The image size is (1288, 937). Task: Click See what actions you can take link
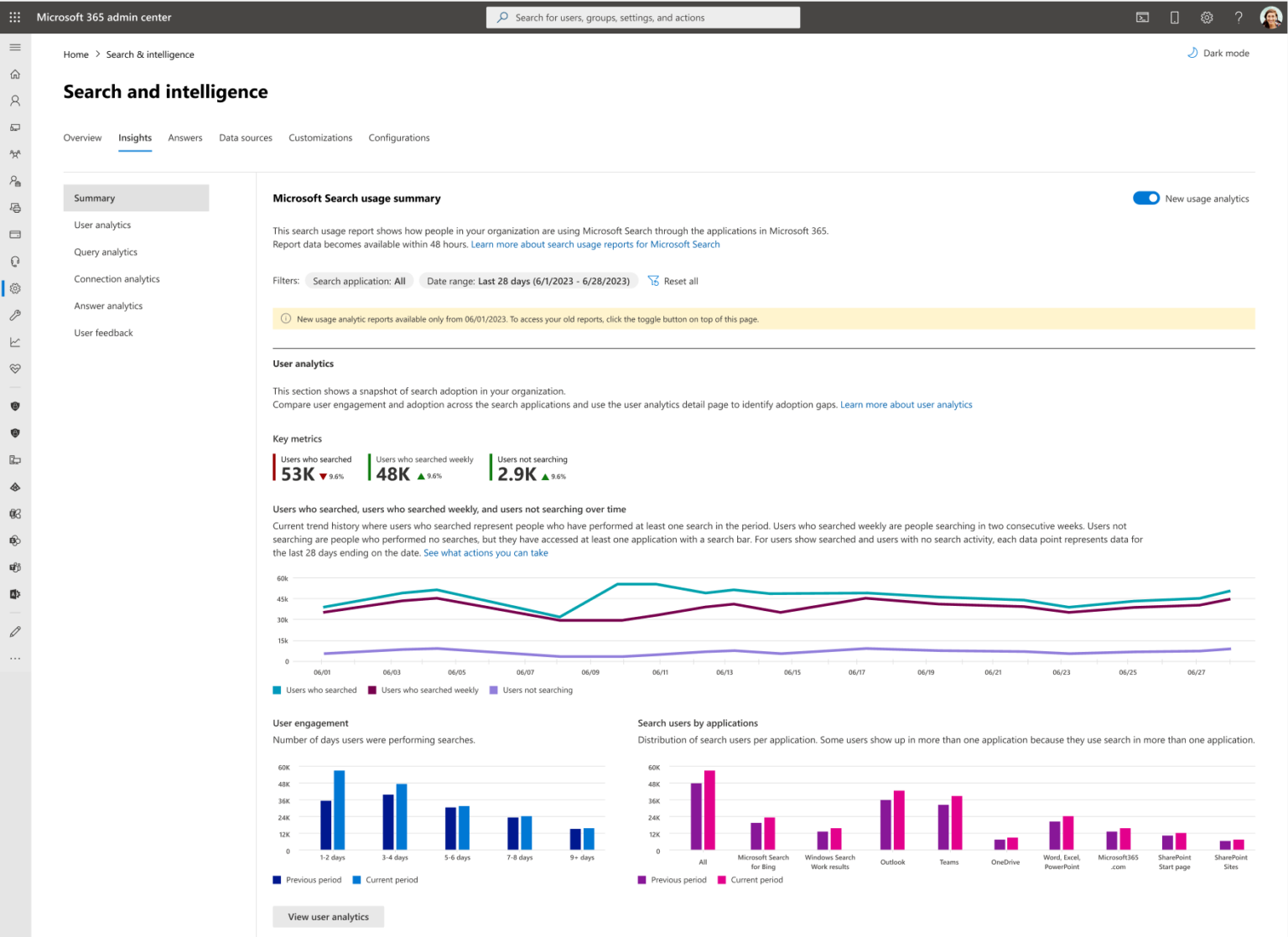point(486,553)
